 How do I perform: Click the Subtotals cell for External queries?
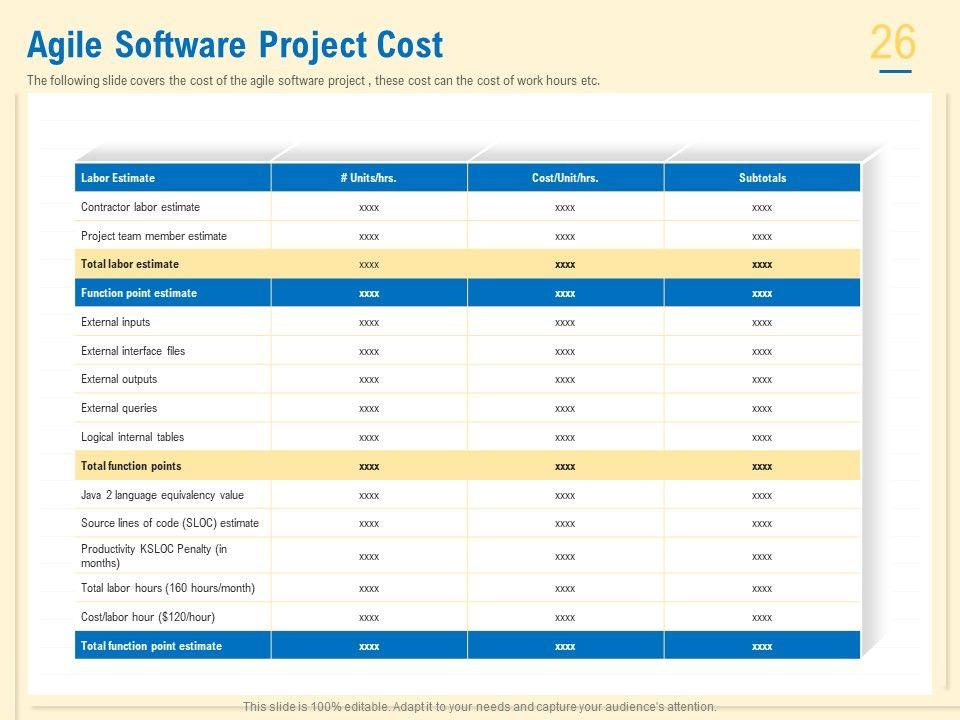(762, 408)
